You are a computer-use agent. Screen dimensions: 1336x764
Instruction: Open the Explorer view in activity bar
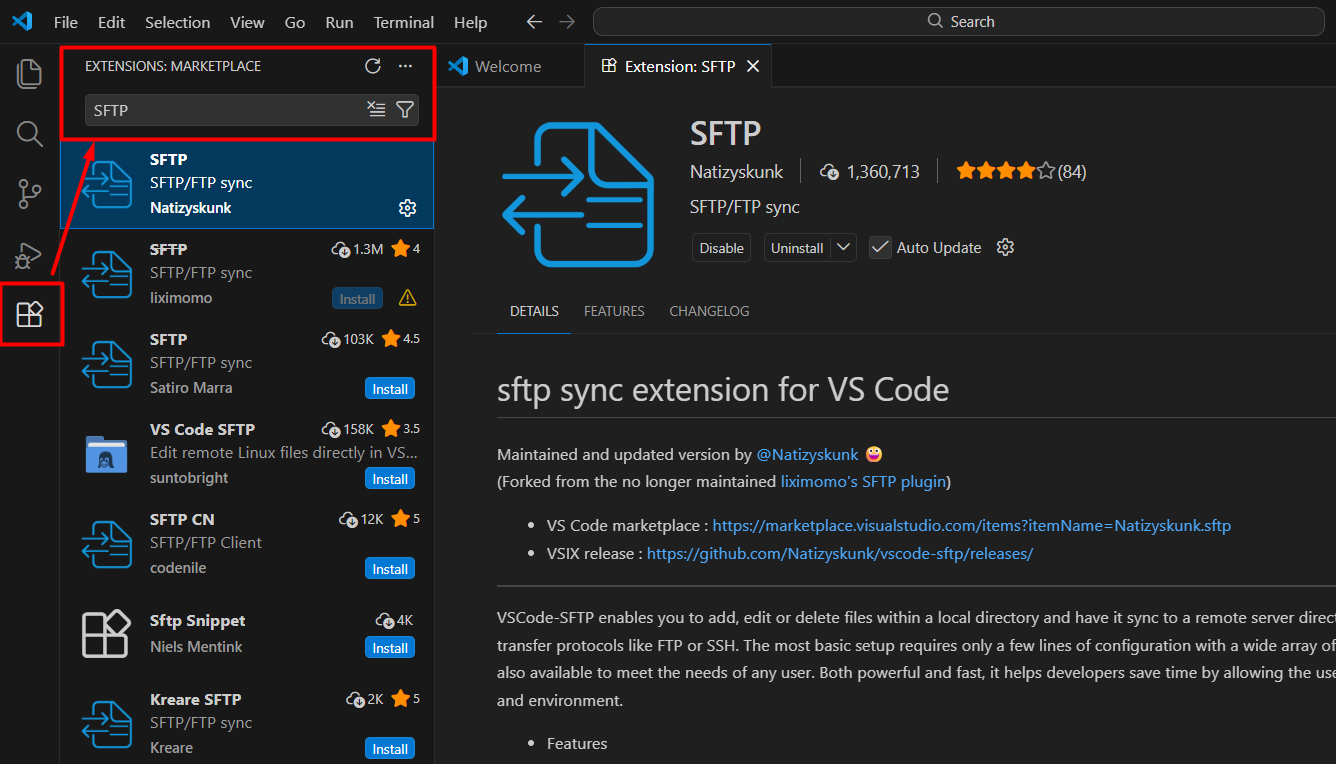click(30, 73)
